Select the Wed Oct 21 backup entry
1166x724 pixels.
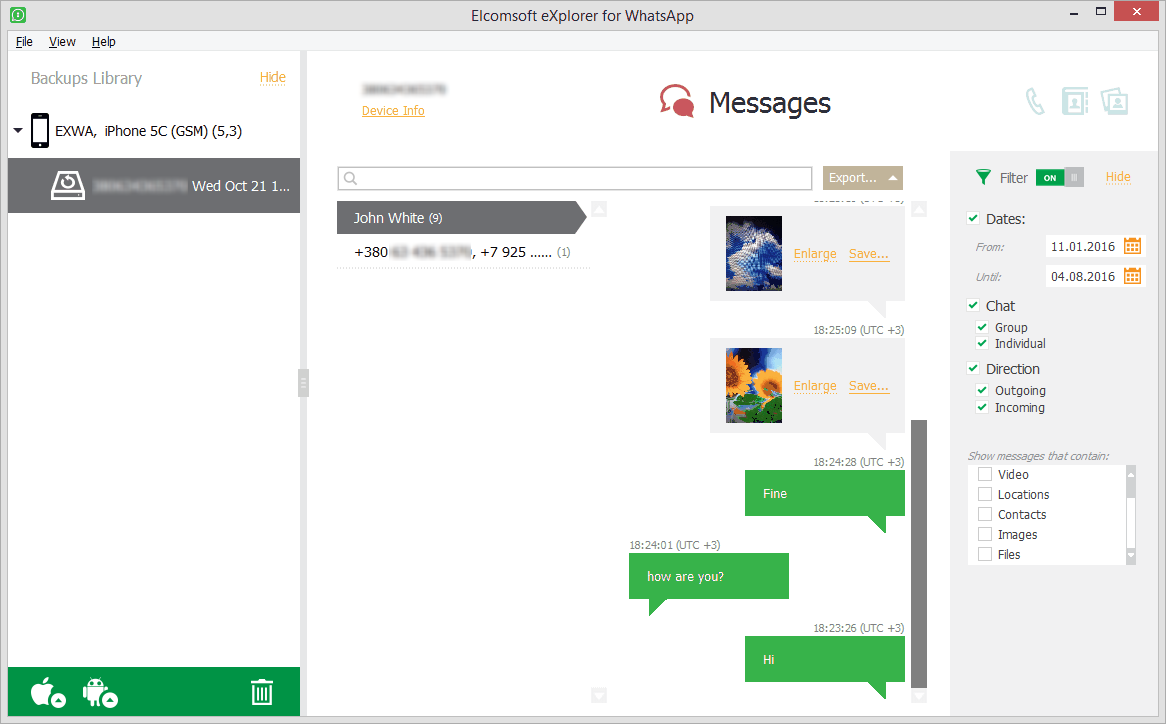coord(154,185)
